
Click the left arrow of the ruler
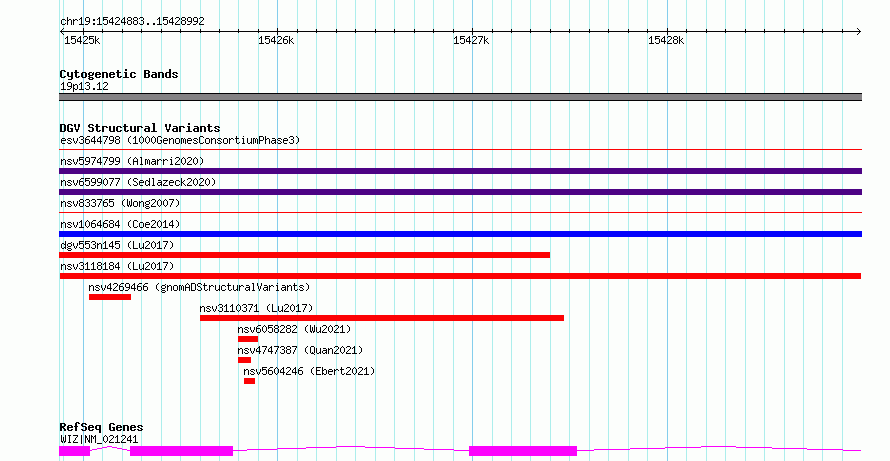62,32
